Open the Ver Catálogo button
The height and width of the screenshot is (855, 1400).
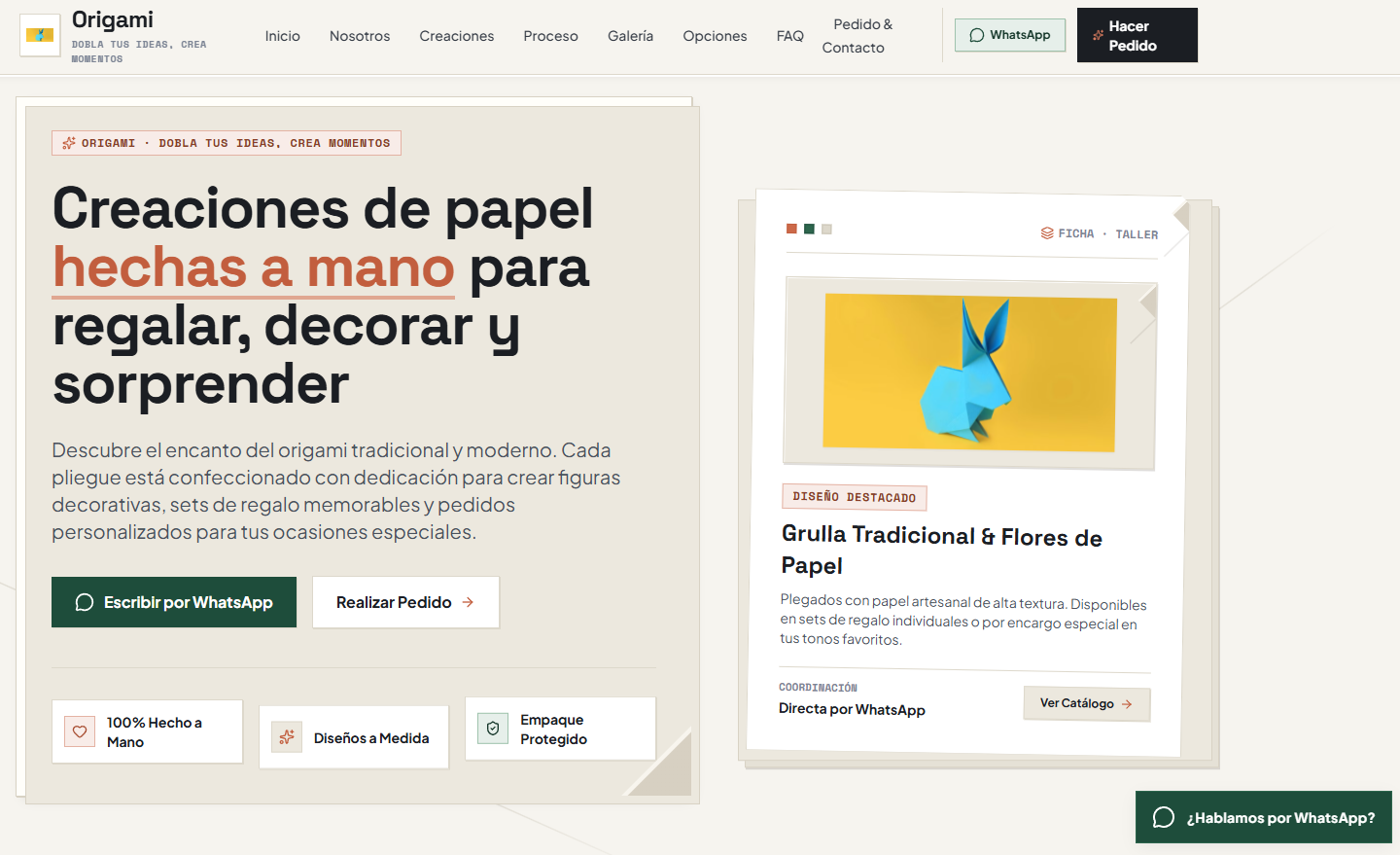[x=1087, y=703]
